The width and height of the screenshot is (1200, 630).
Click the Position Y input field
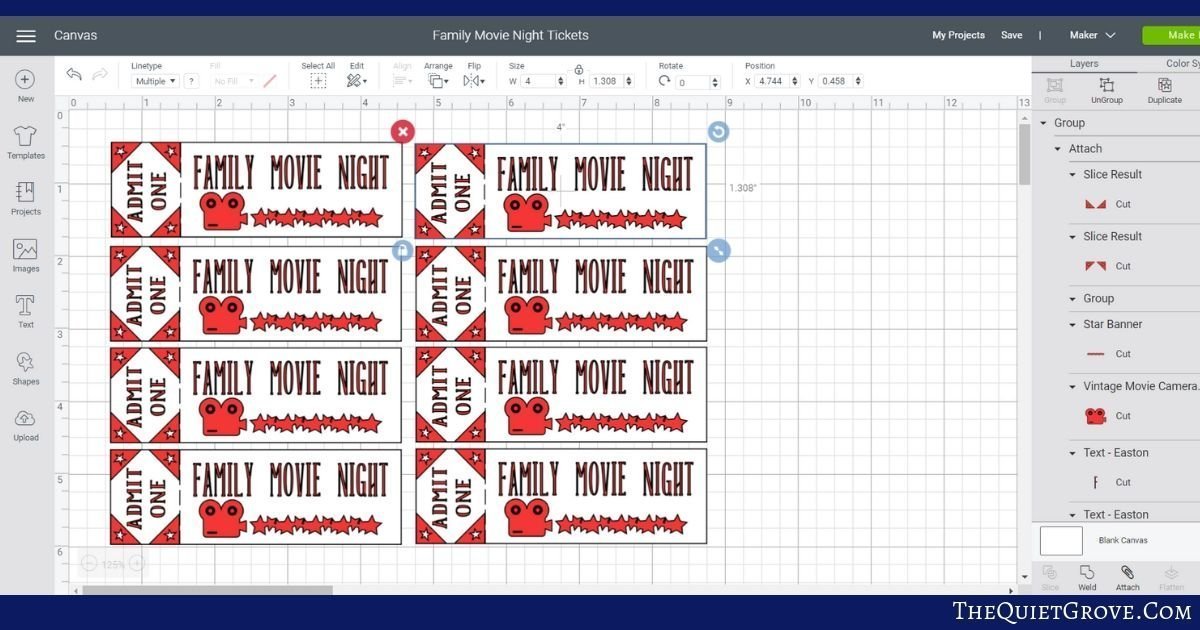[839, 81]
